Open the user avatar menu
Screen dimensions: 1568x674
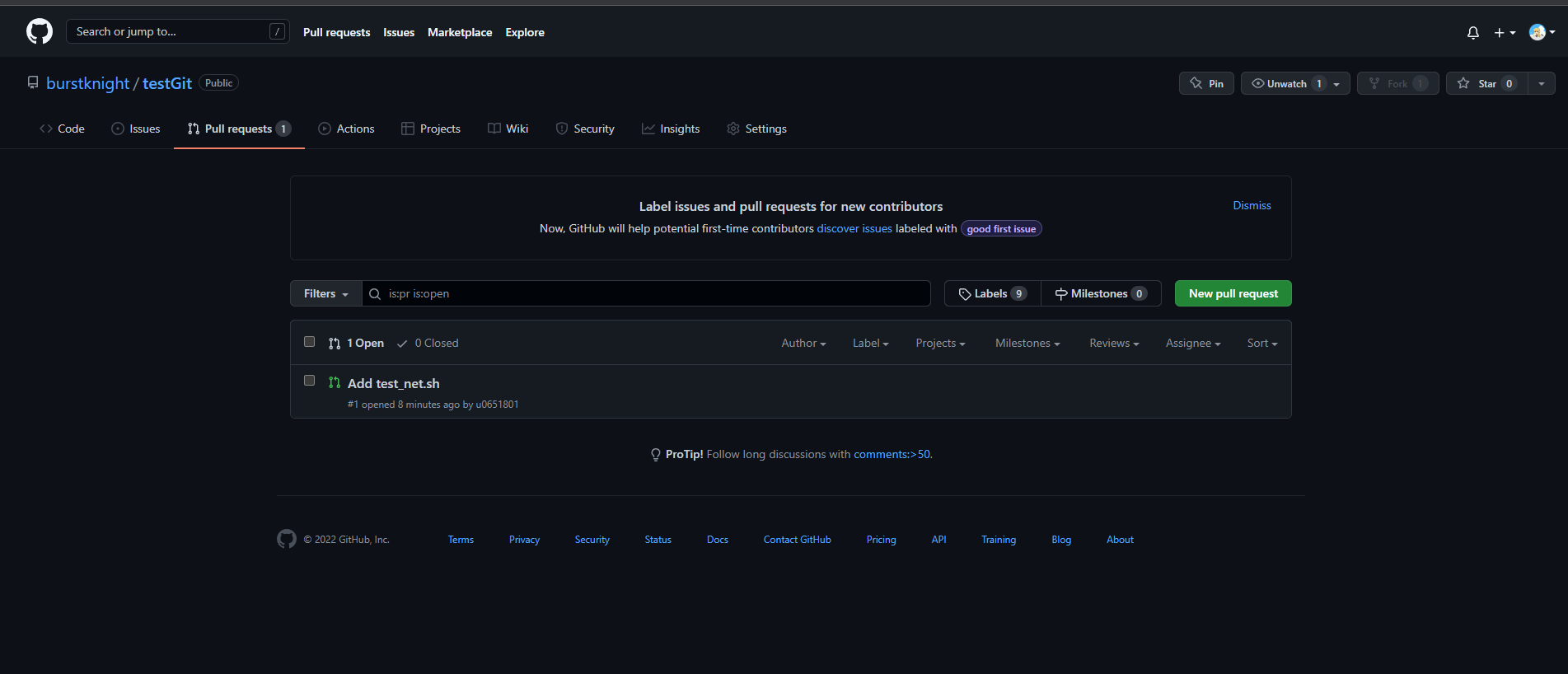[x=1542, y=32]
